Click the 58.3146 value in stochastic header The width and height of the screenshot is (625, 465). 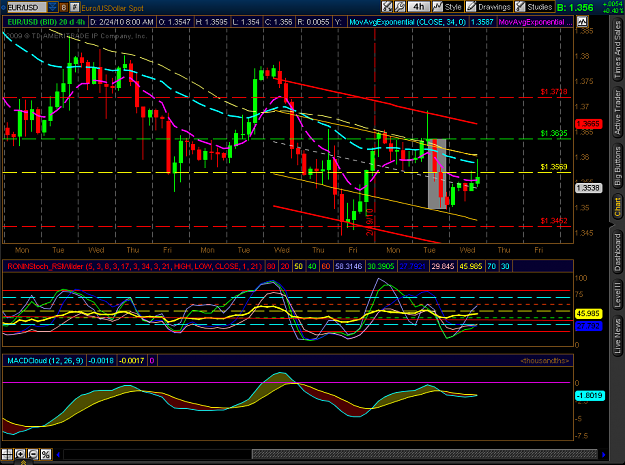pos(348,266)
